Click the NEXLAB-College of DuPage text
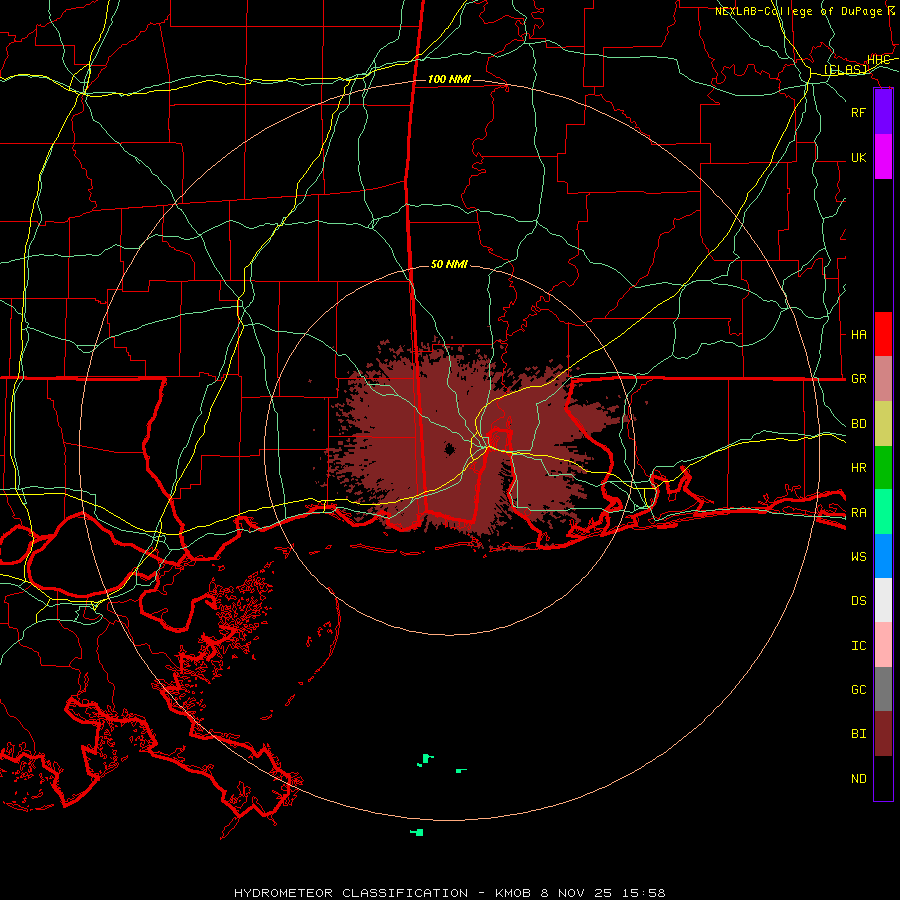900x900 pixels. tap(798, 11)
